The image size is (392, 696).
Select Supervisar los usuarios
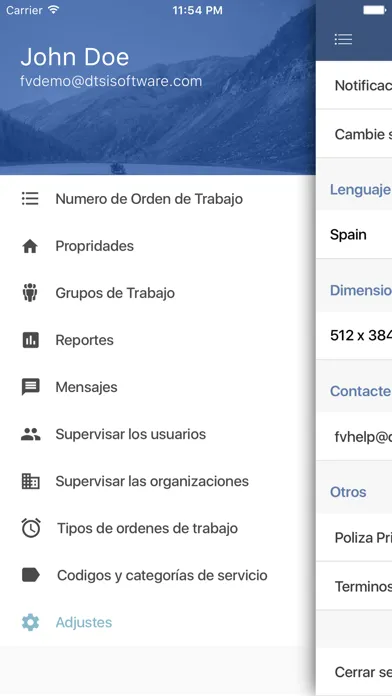coord(158,434)
